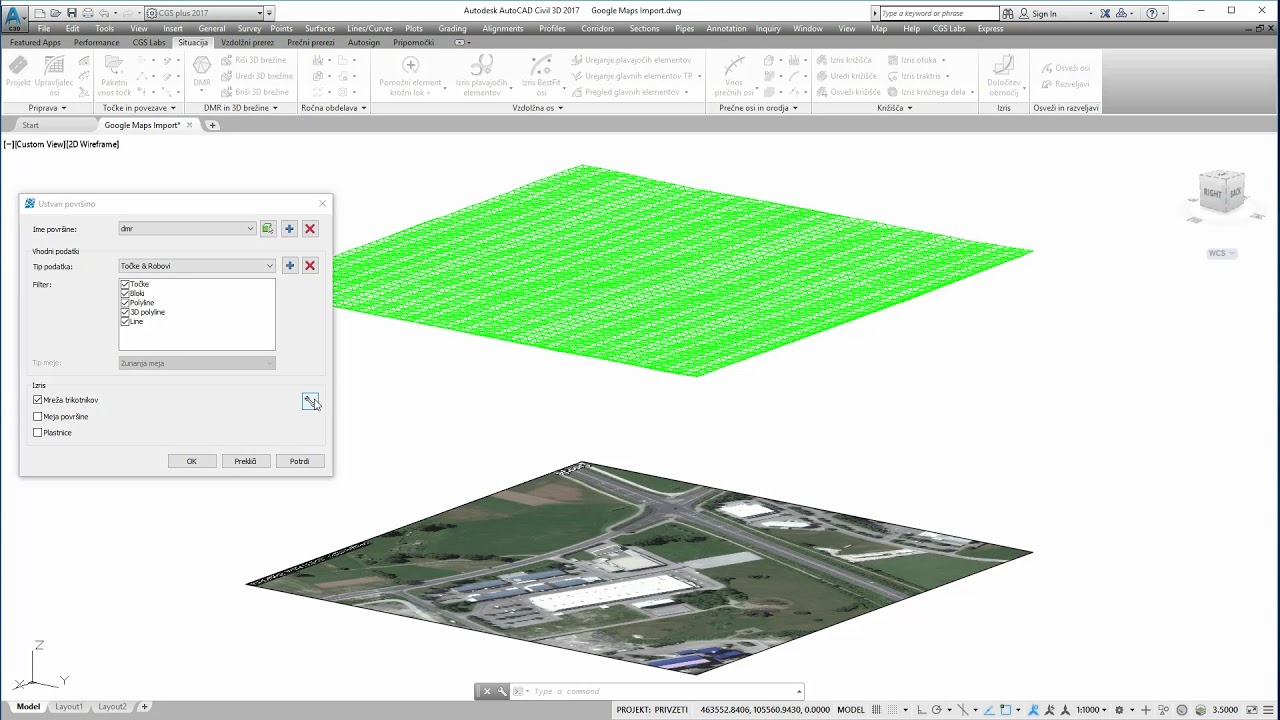Click the red X beside Tip podatka
1280x720 pixels.
(310, 266)
